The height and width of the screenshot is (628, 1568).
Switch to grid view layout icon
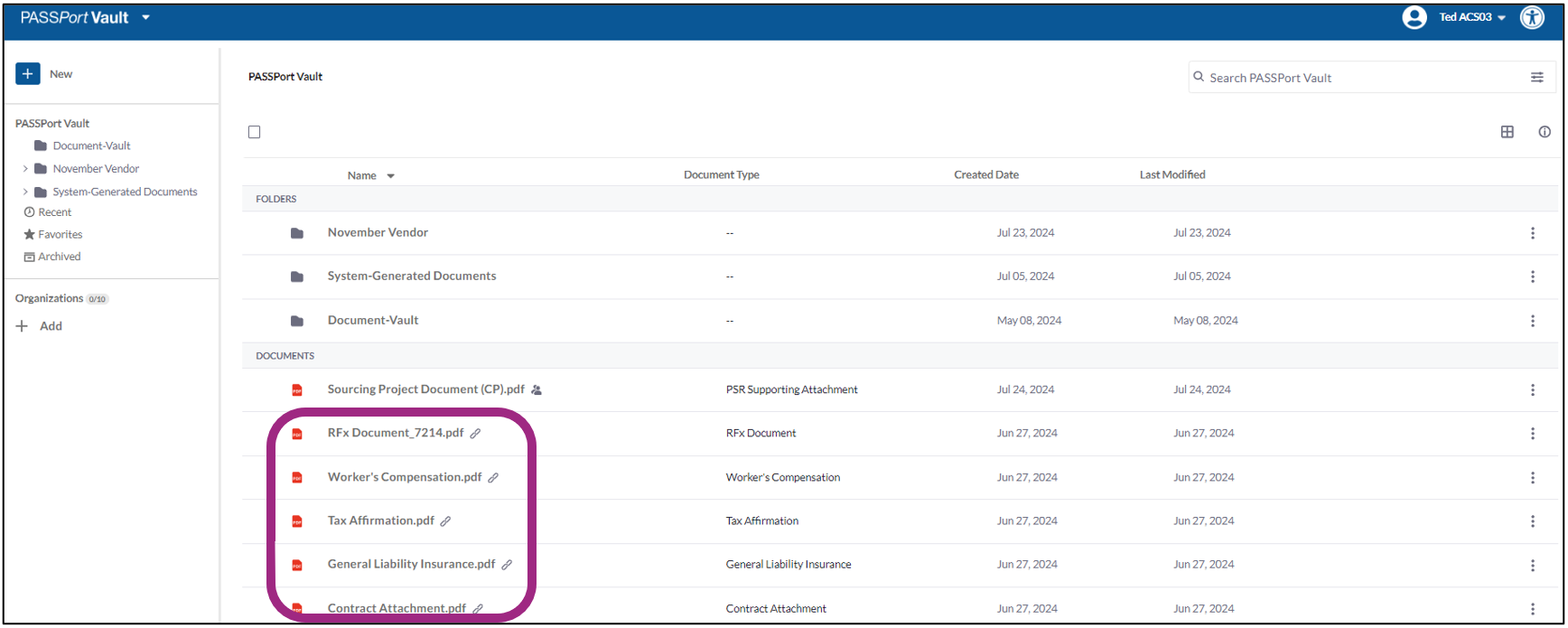(x=1507, y=132)
